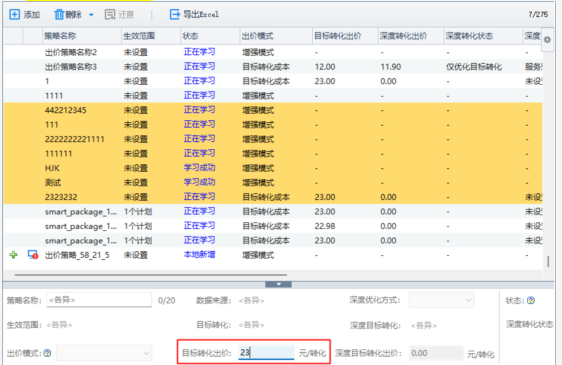The image size is (562, 365).
Task: Click the 22.98 target bid cell
Action: coord(325,226)
